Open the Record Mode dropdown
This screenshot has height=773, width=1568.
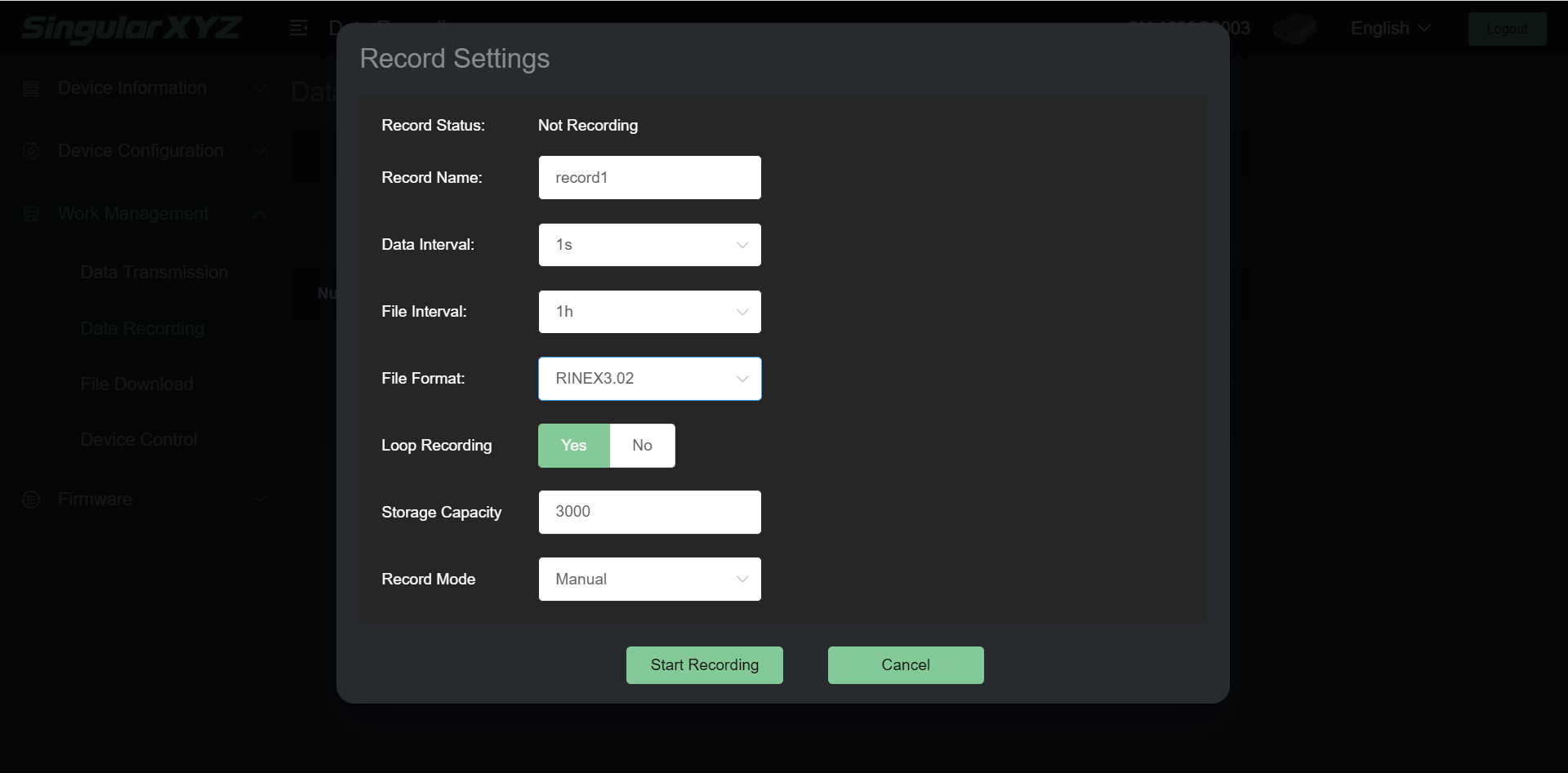(649, 580)
